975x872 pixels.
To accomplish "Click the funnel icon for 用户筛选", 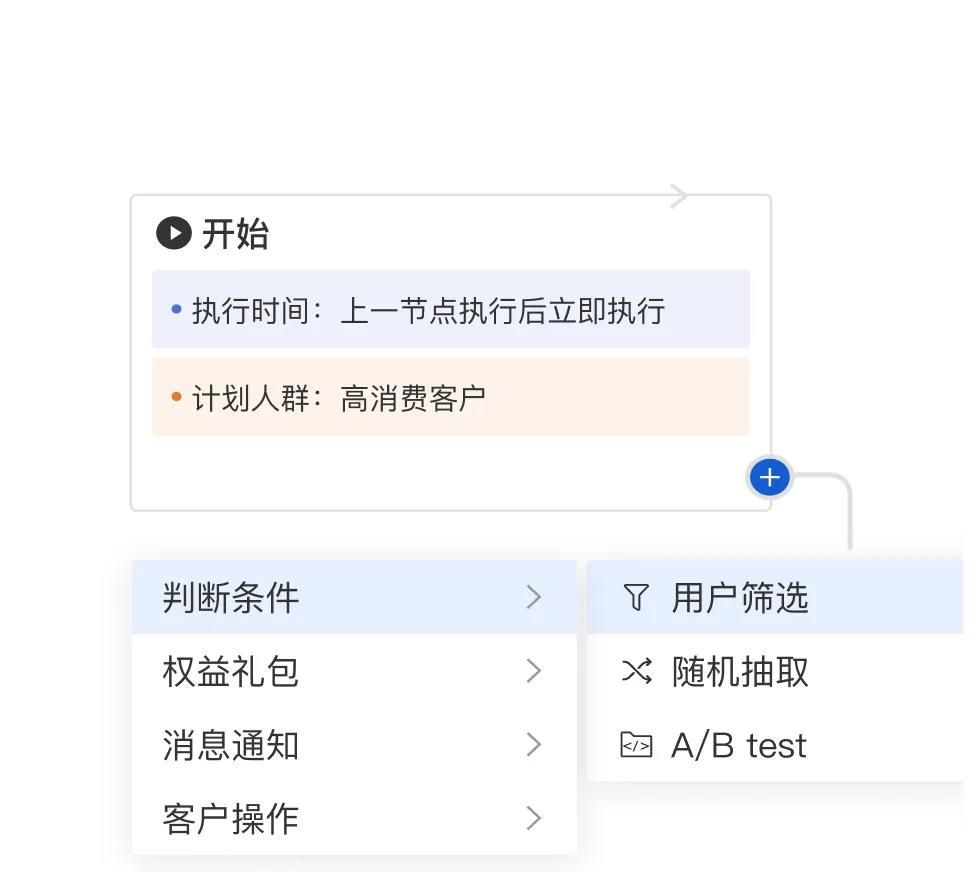I will (x=636, y=598).
